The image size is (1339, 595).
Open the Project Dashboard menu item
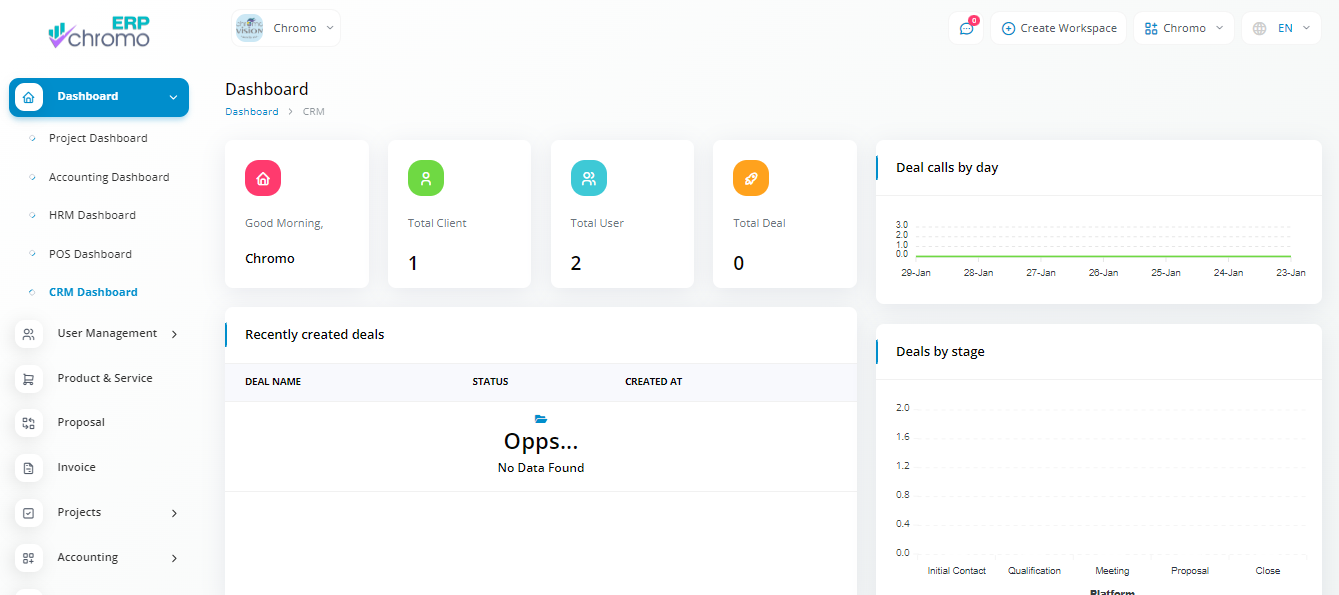(x=98, y=139)
